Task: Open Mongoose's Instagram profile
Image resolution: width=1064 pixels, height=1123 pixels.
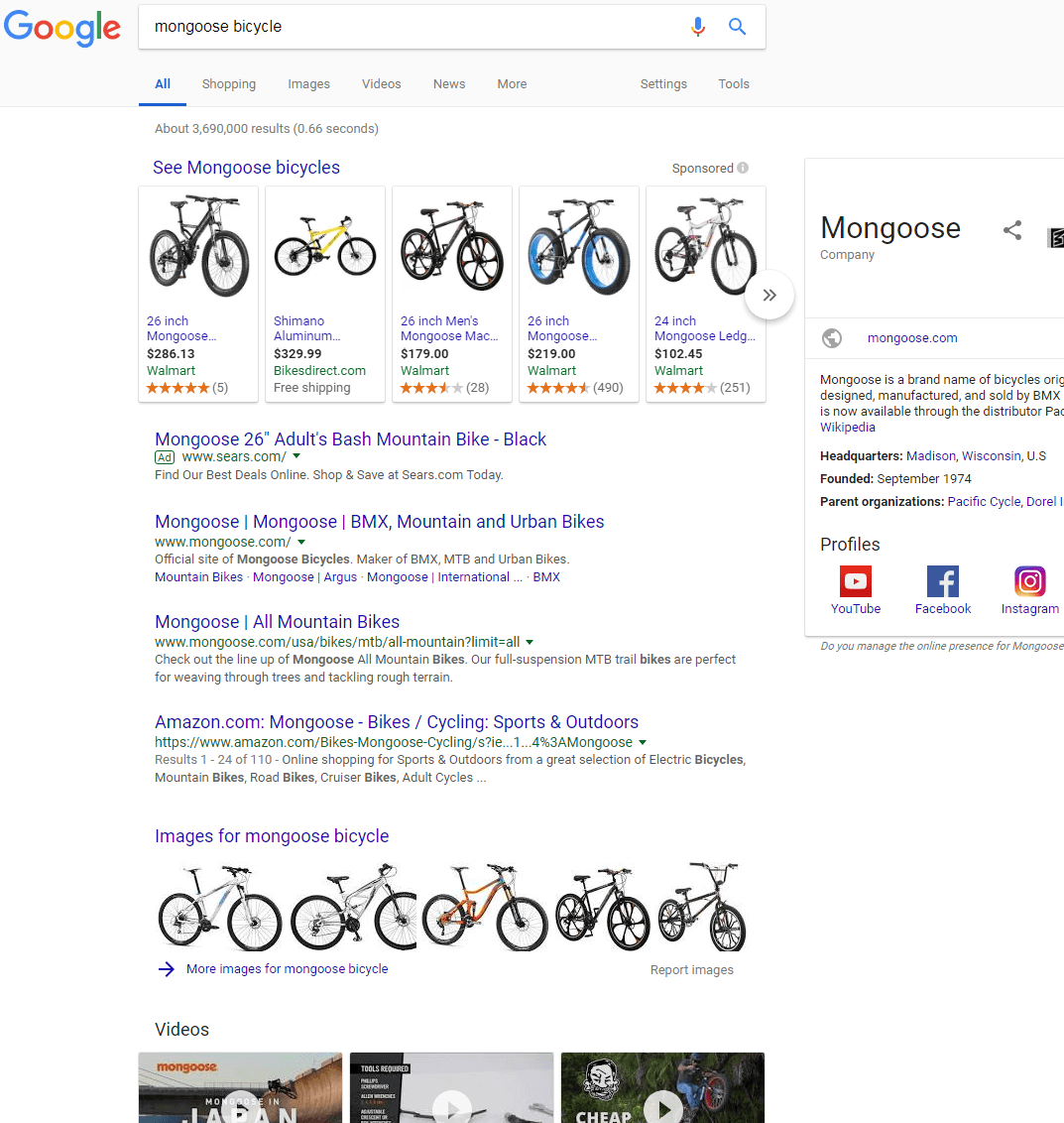Action: point(1029,581)
